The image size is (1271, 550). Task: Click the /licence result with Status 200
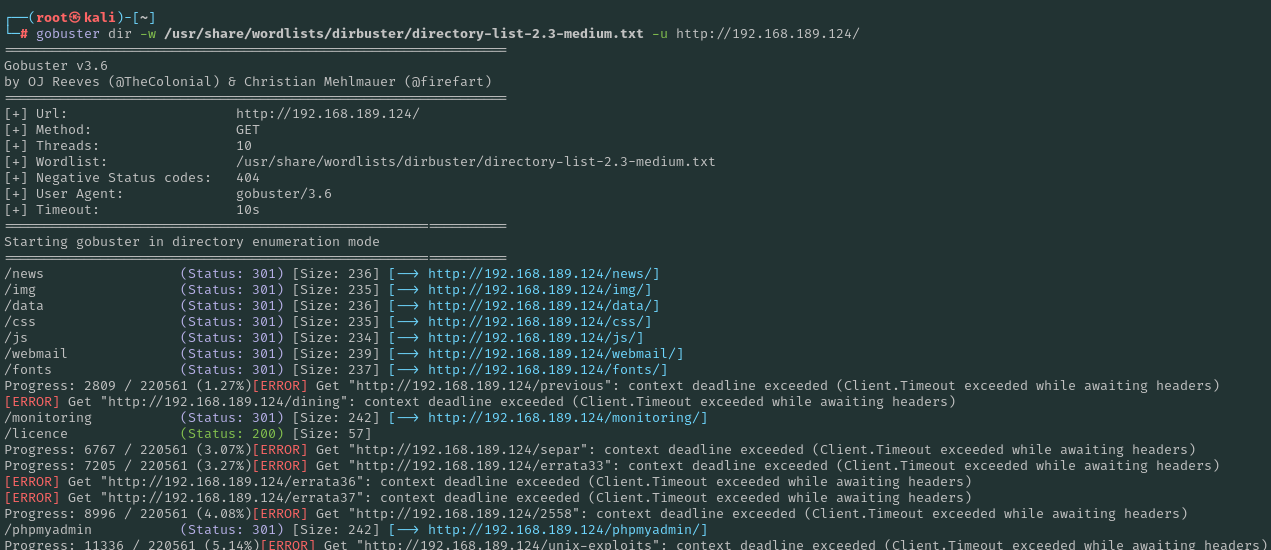point(36,434)
